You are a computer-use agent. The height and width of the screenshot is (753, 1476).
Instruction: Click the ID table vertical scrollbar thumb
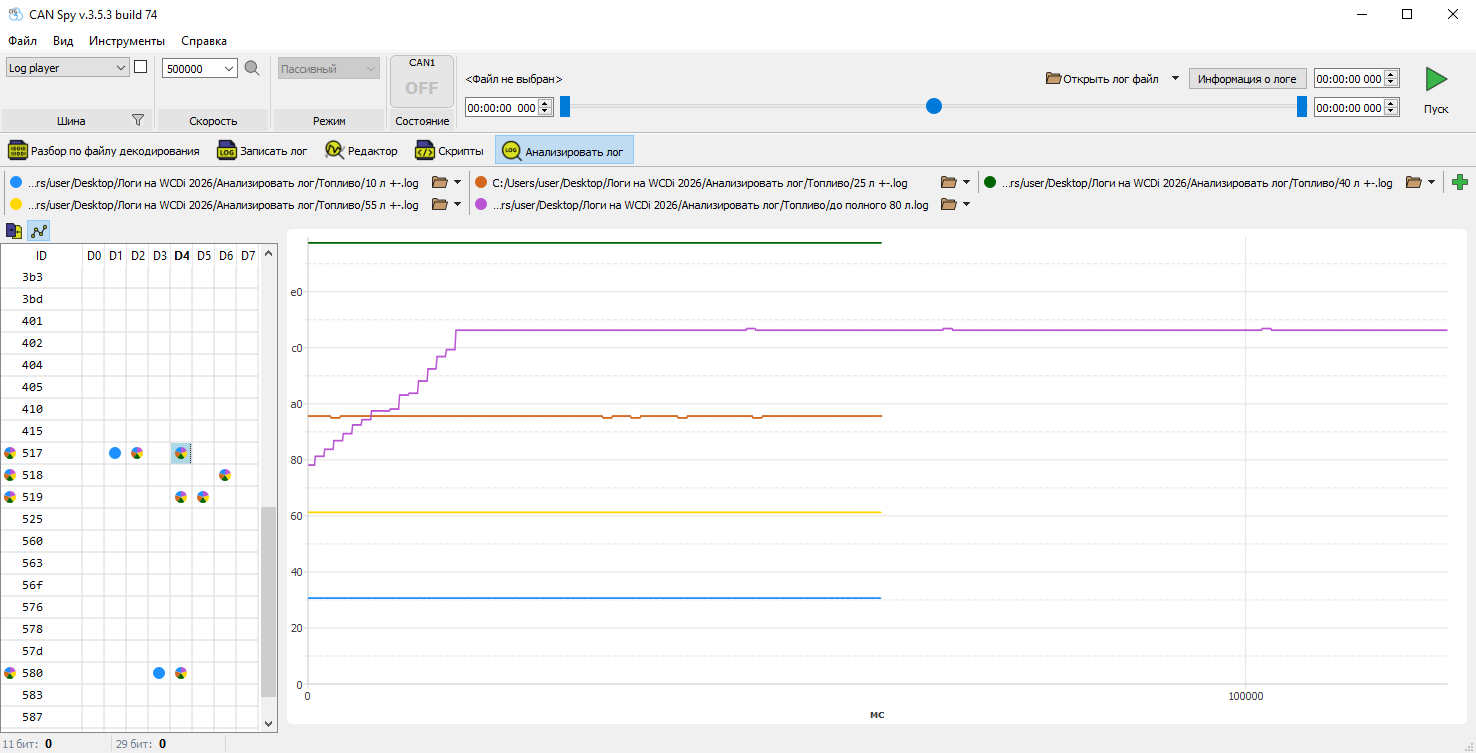pyautogui.click(x=268, y=601)
